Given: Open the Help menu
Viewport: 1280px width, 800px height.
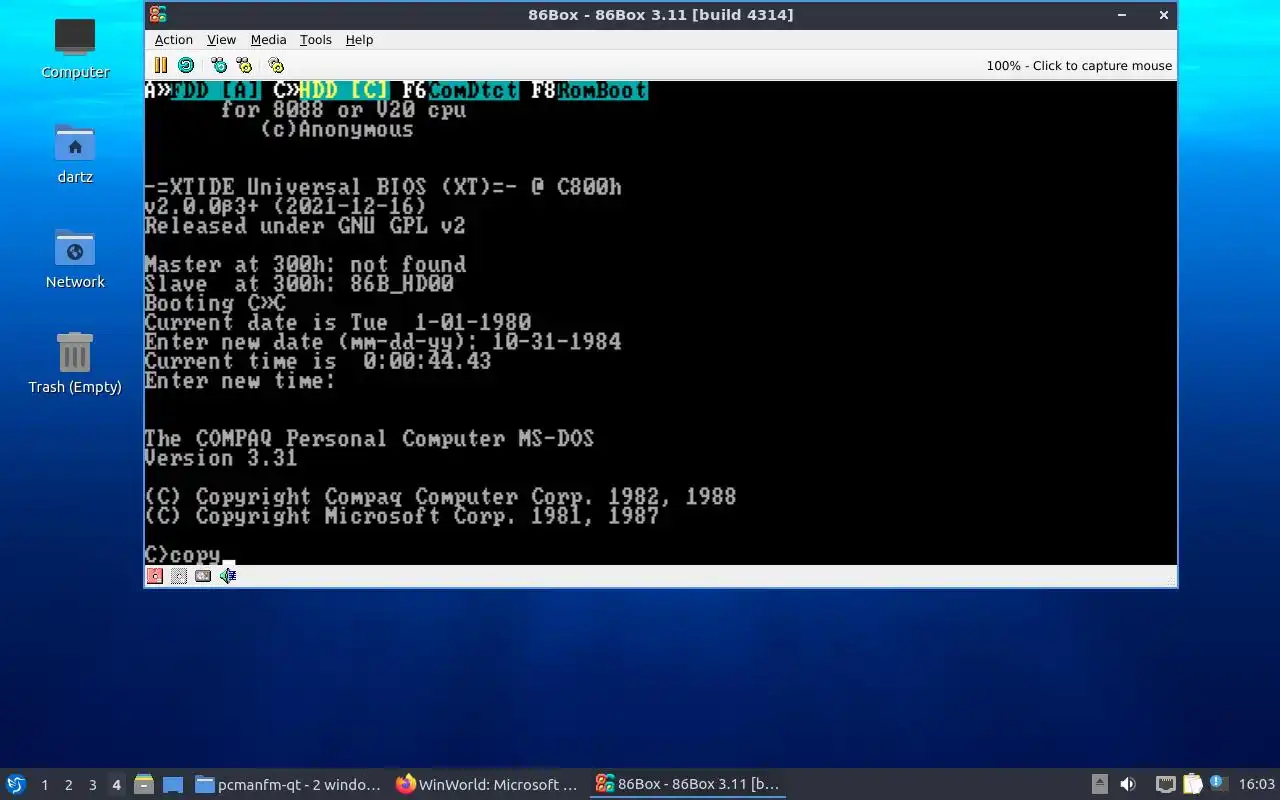Looking at the screenshot, I should point(359,40).
